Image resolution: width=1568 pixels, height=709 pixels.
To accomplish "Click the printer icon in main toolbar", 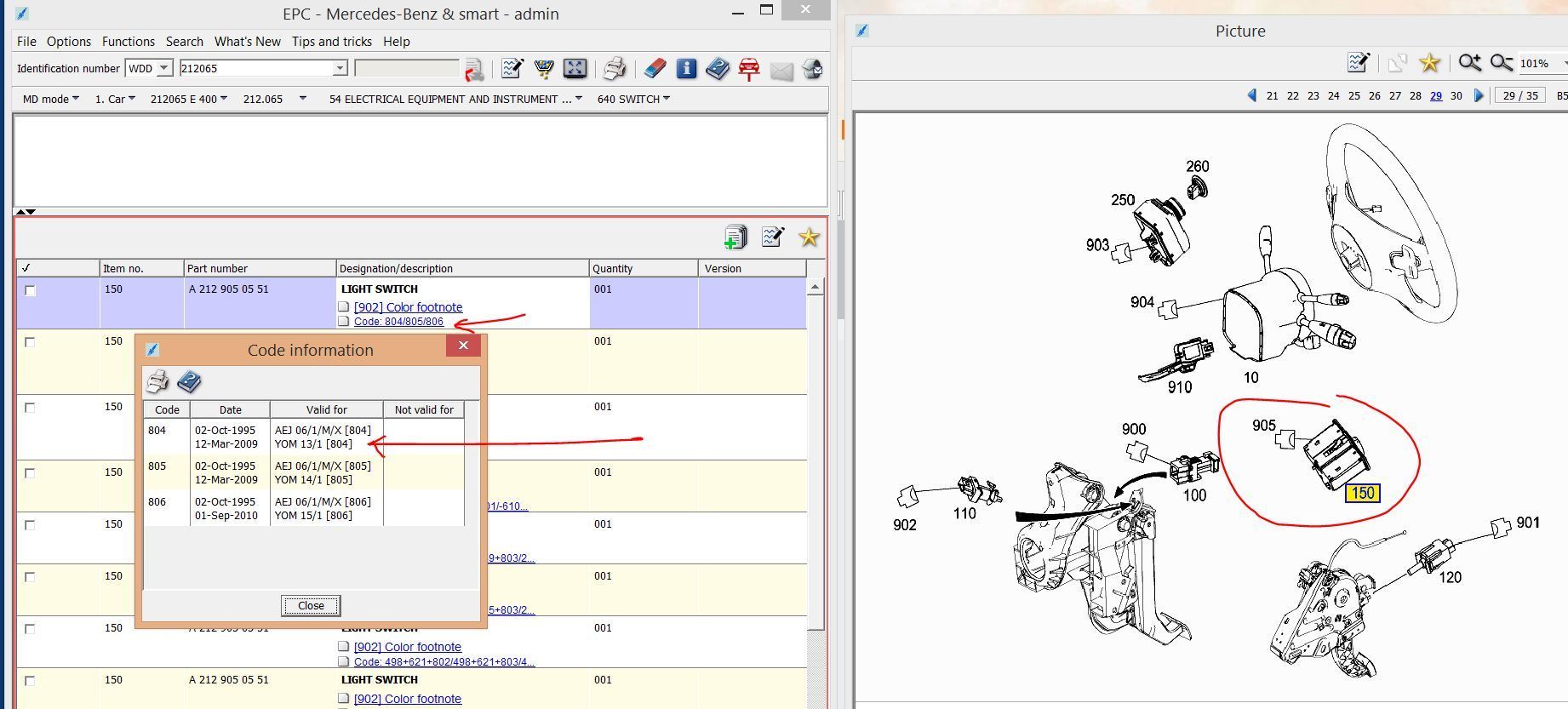I will [615, 69].
